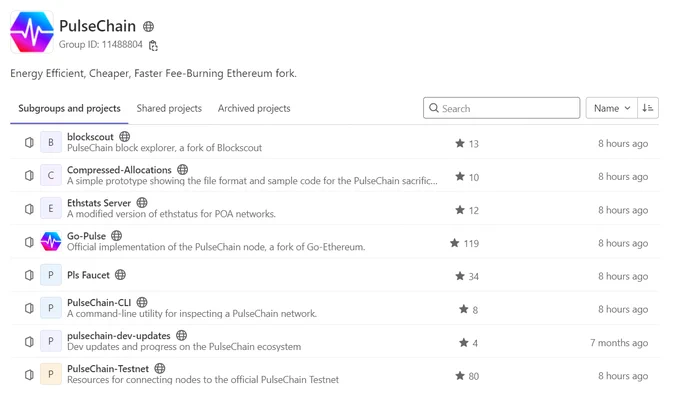The width and height of the screenshot is (680, 396).
Task: Click globe visibility icon next to PulseChain-Testnet
Action: pyautogui.click(x=160, y=368)
